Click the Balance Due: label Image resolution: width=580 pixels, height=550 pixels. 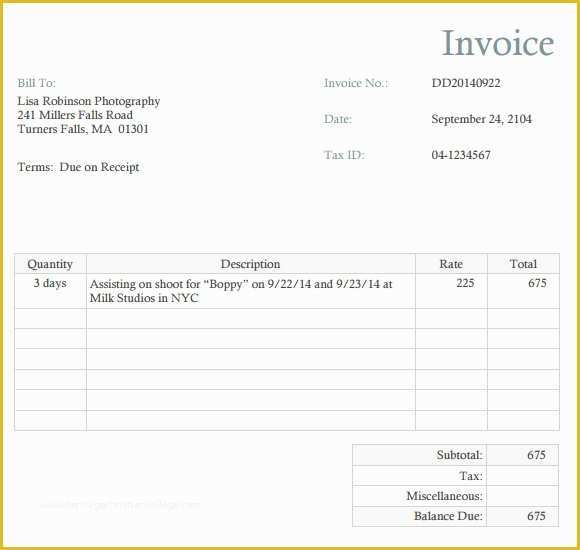click(448, 516)
